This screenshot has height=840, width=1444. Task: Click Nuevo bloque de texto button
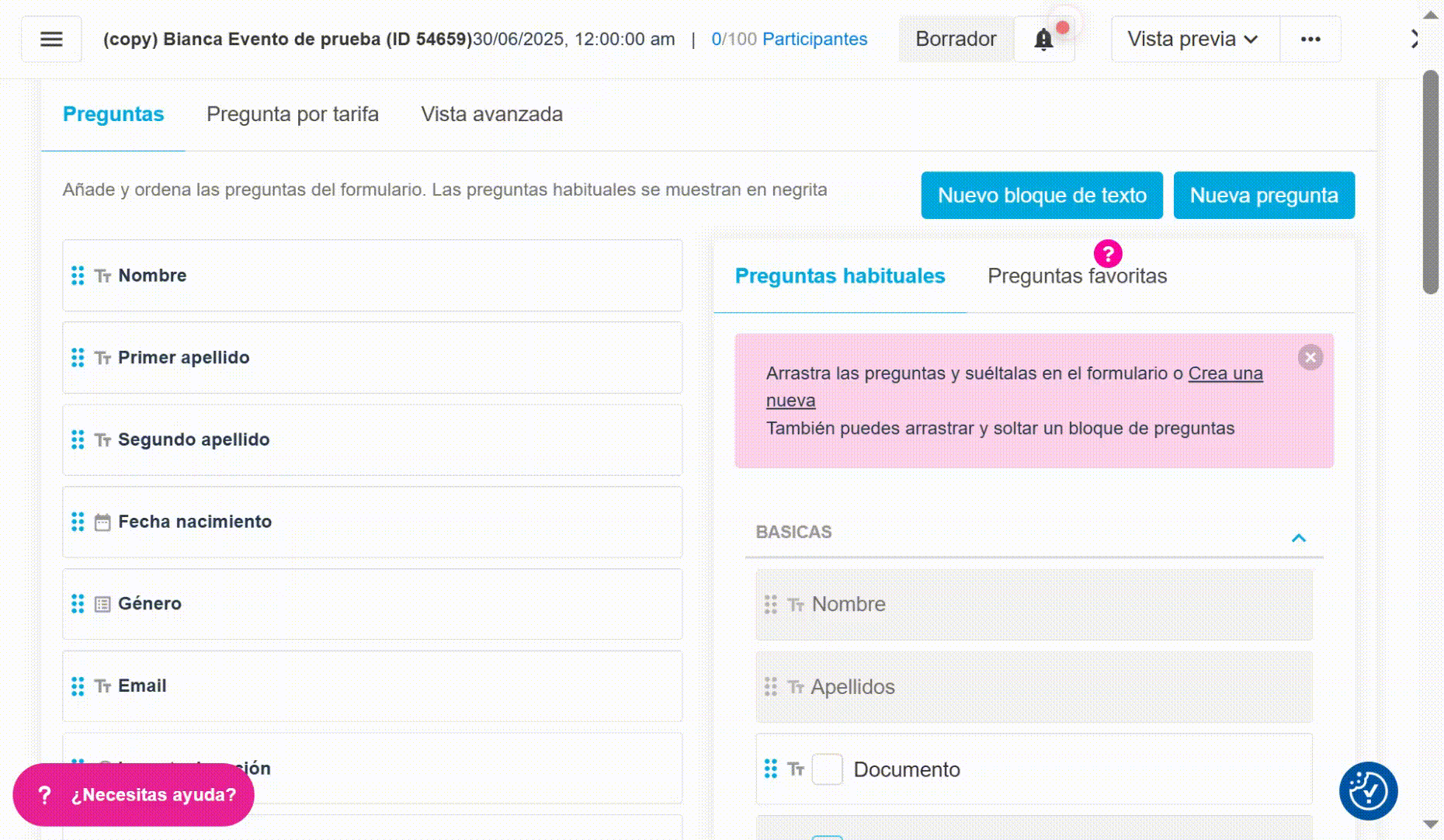click(x=1042, y=196)
